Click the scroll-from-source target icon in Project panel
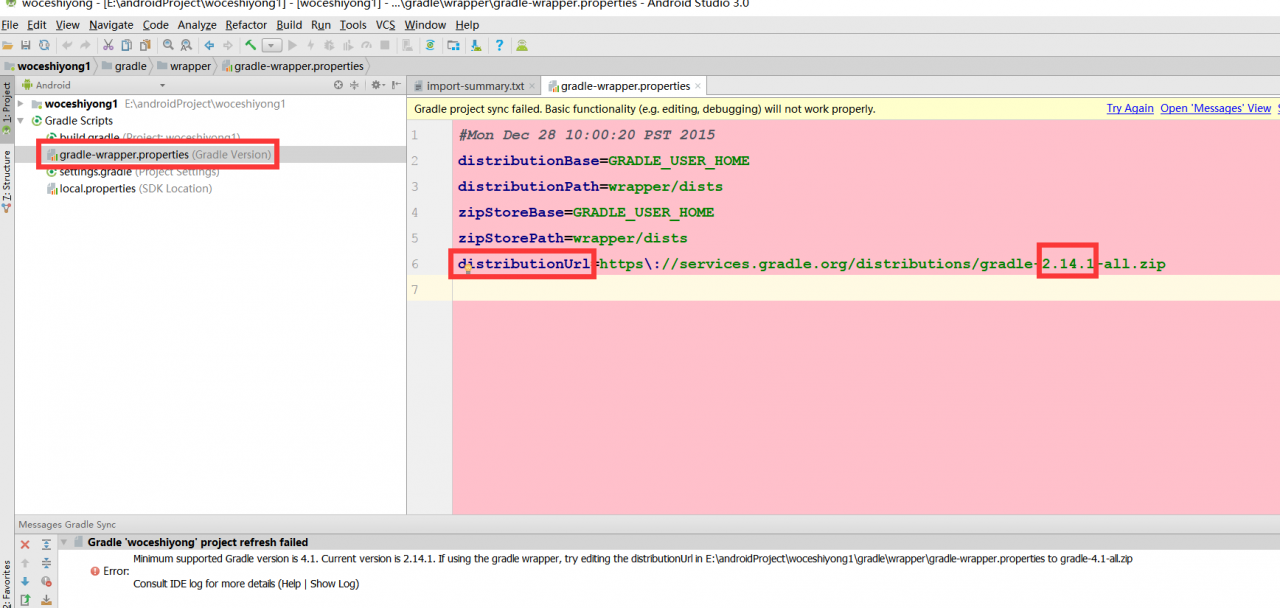This screenshot has width=1280, height=608. 338,85
